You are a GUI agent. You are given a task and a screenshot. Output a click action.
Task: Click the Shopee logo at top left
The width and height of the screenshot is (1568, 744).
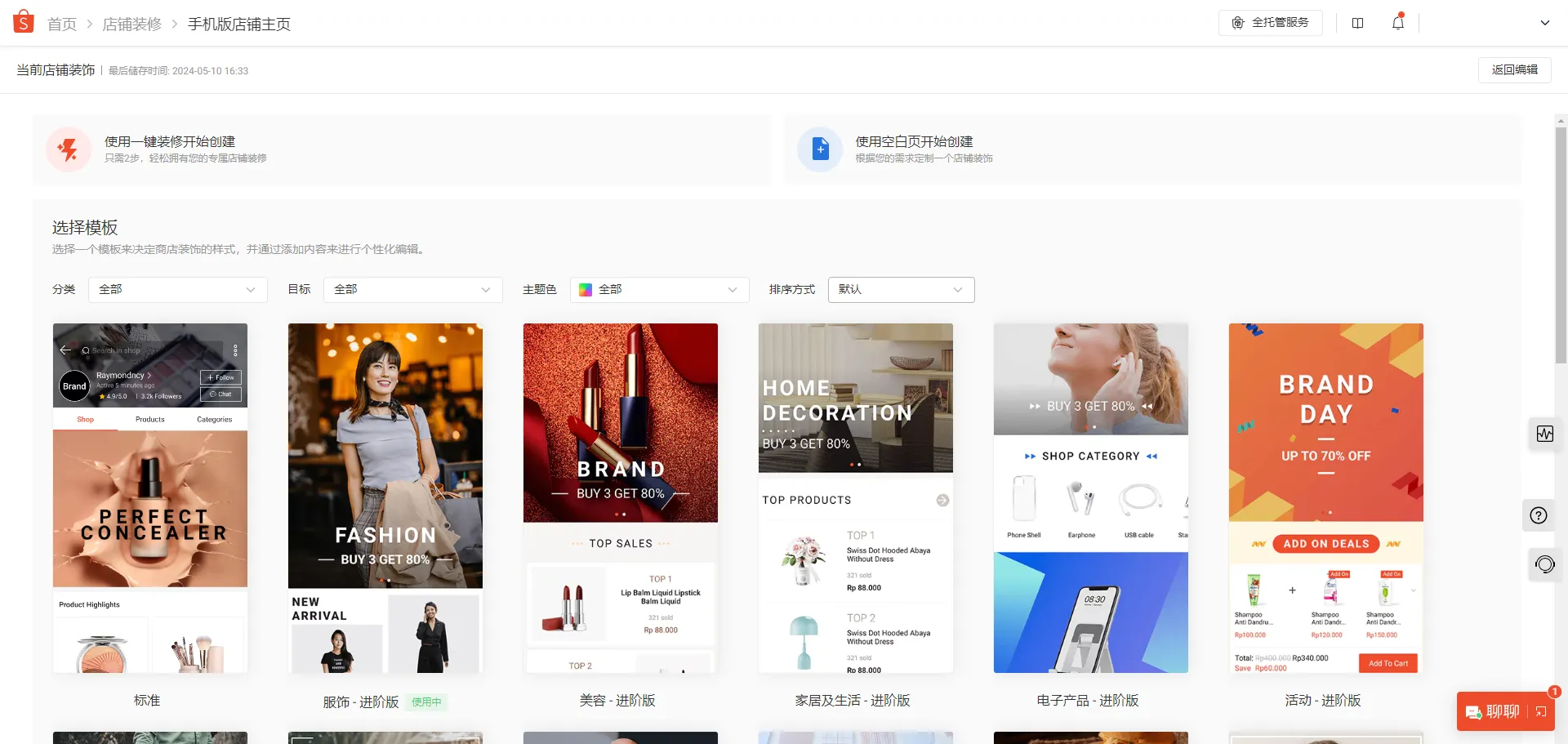[x=24, y=21]
